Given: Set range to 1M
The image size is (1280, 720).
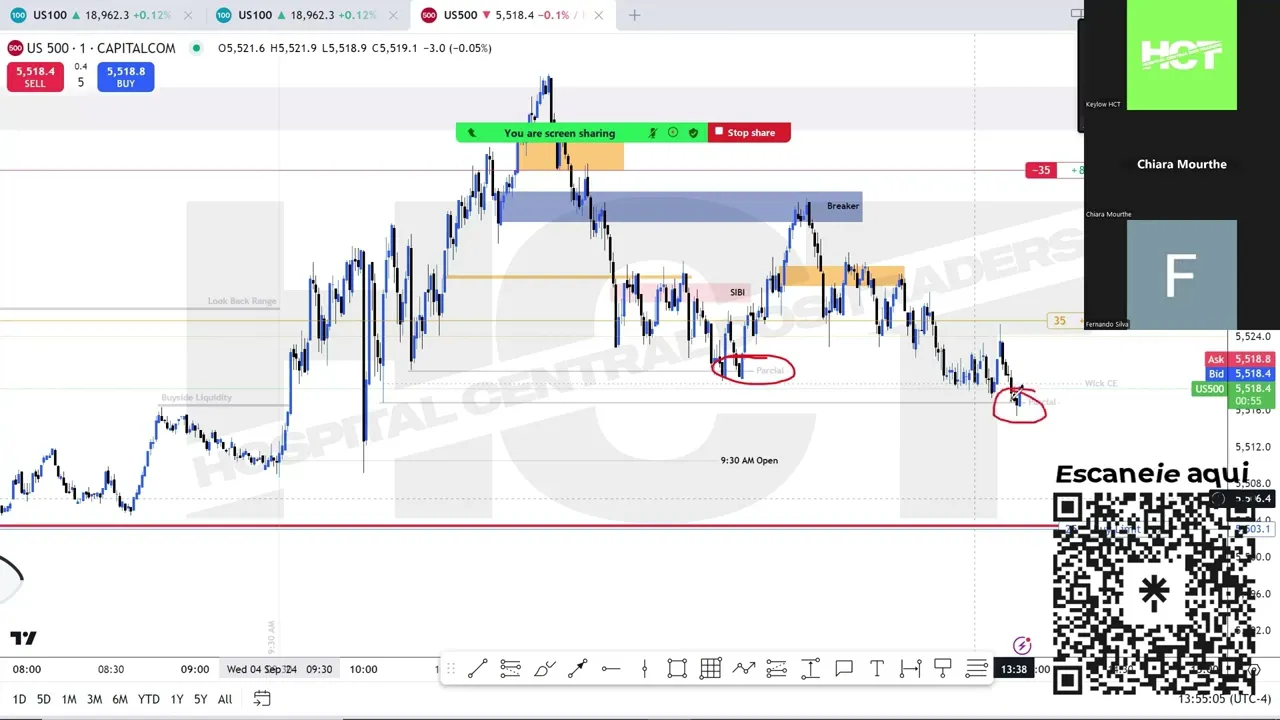Looking at the screenshot, I should pyautogui.click(x=69, y=699).
